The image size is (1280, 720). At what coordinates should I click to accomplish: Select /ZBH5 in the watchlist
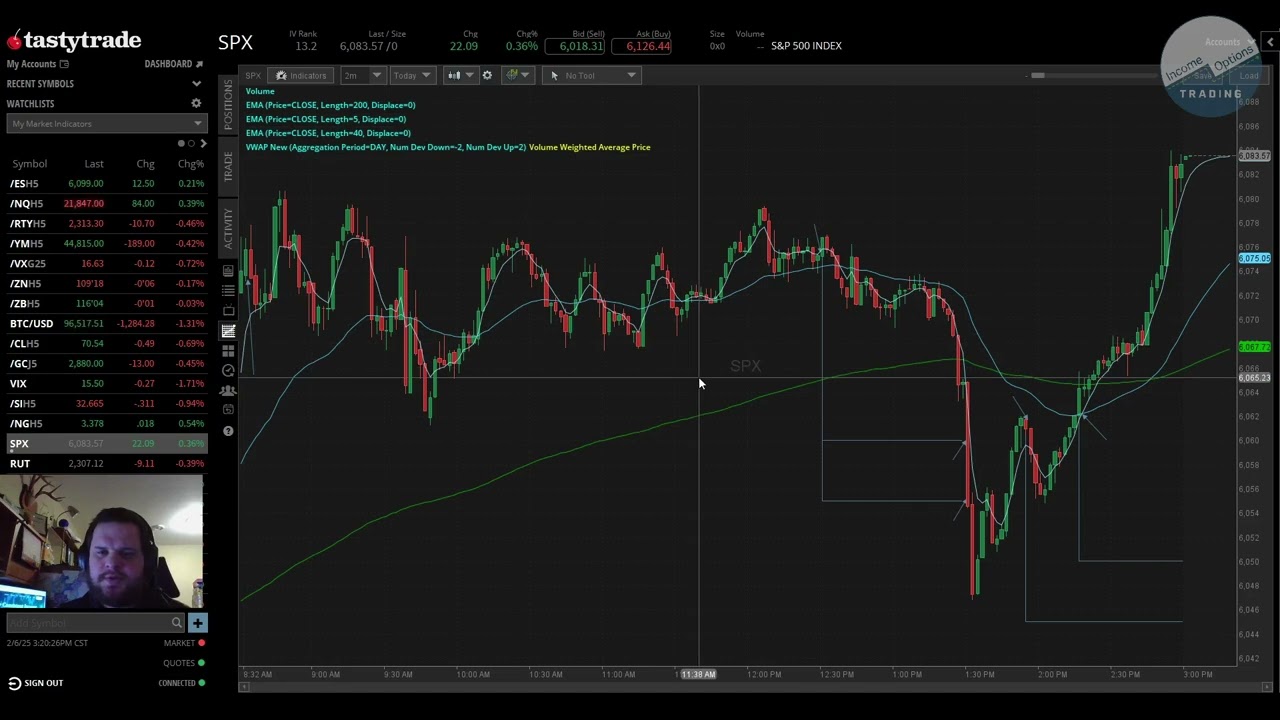106,304
